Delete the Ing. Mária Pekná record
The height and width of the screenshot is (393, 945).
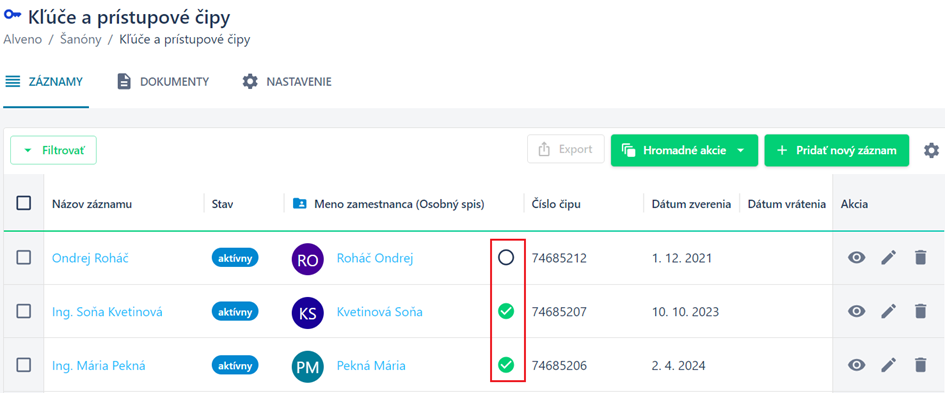click(920, 365)
